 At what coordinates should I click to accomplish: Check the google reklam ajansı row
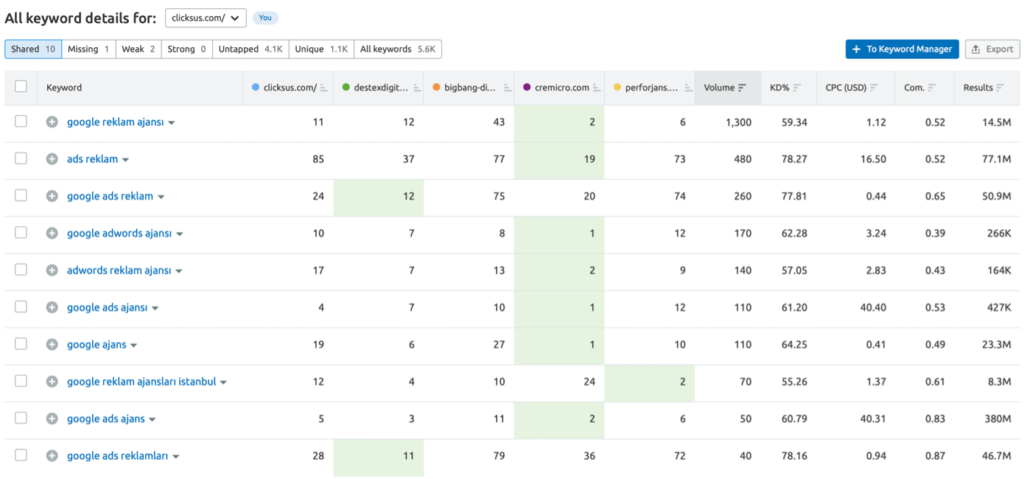[x=21, y=122]
